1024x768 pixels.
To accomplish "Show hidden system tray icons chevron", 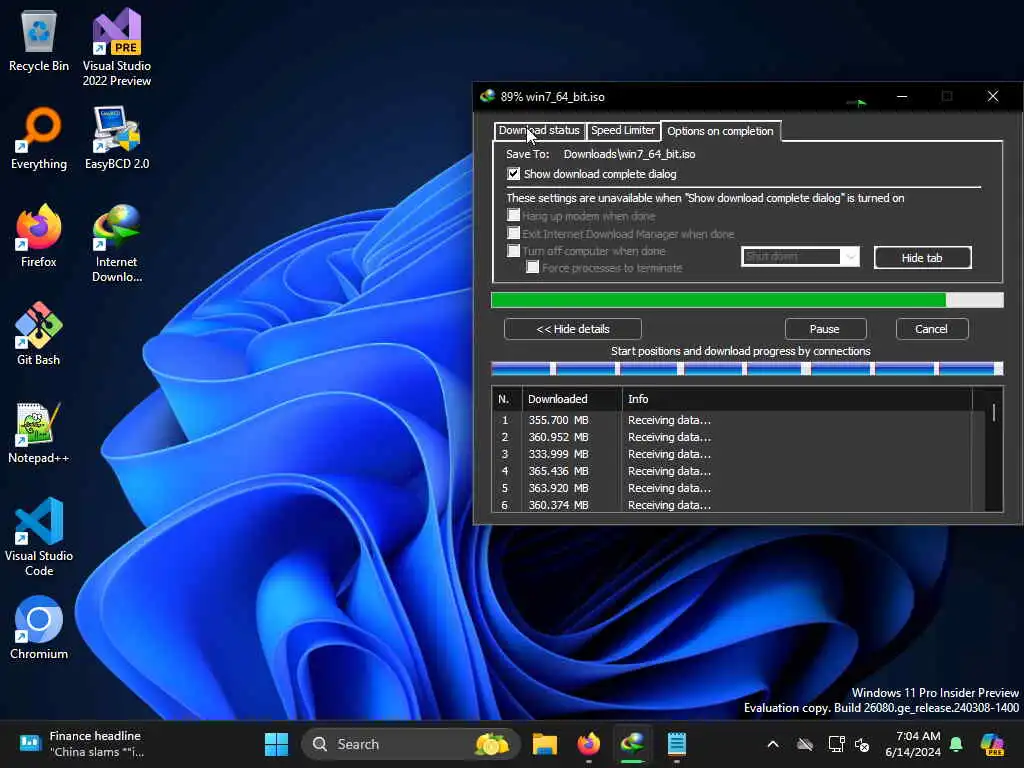I will [x=773, y=744].
